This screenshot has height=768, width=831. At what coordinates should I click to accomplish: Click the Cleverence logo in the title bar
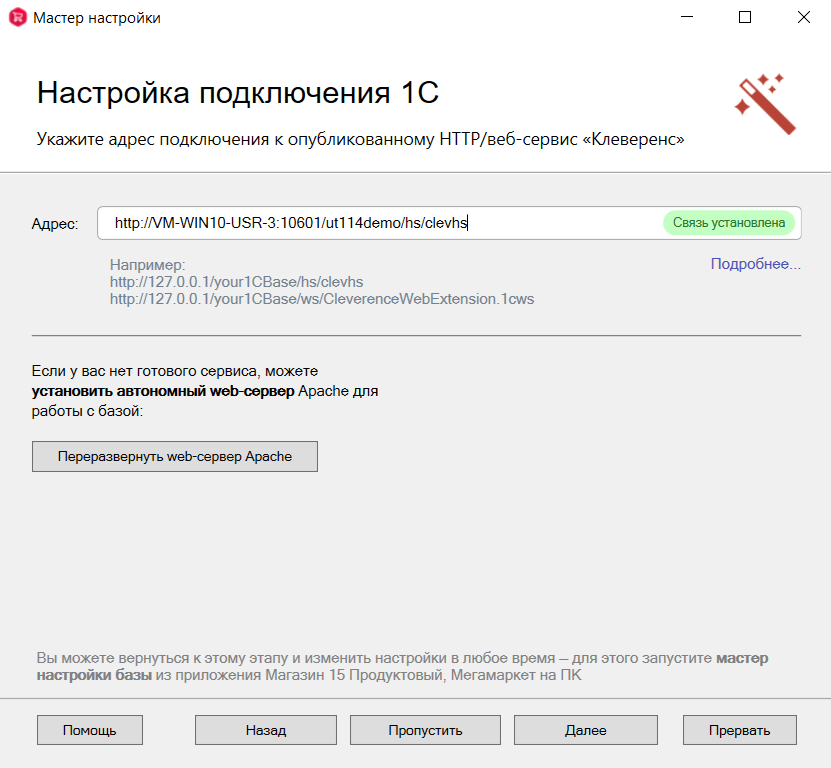pyautogui.click(x=15, y=17)
